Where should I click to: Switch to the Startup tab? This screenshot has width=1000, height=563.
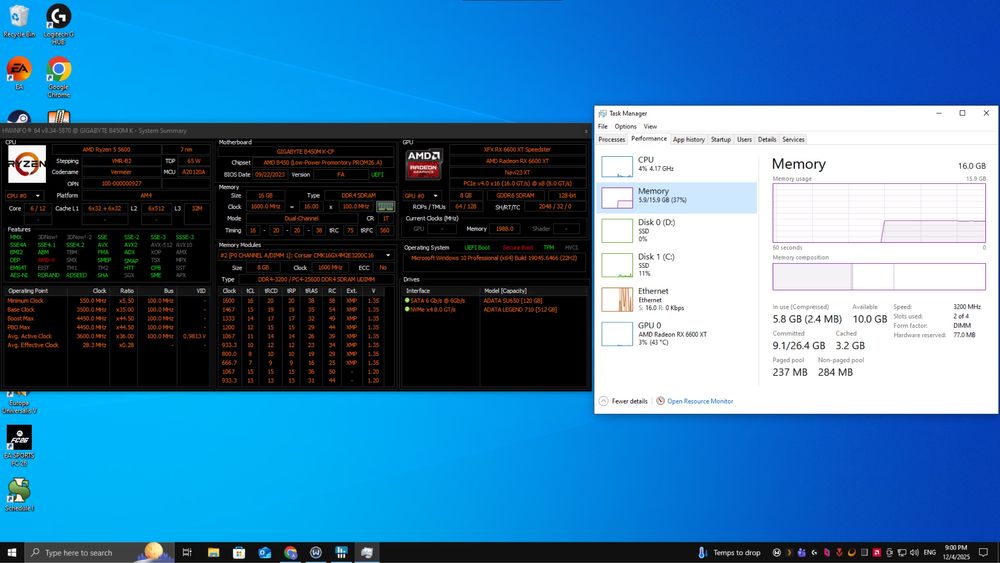pos(721,140)
